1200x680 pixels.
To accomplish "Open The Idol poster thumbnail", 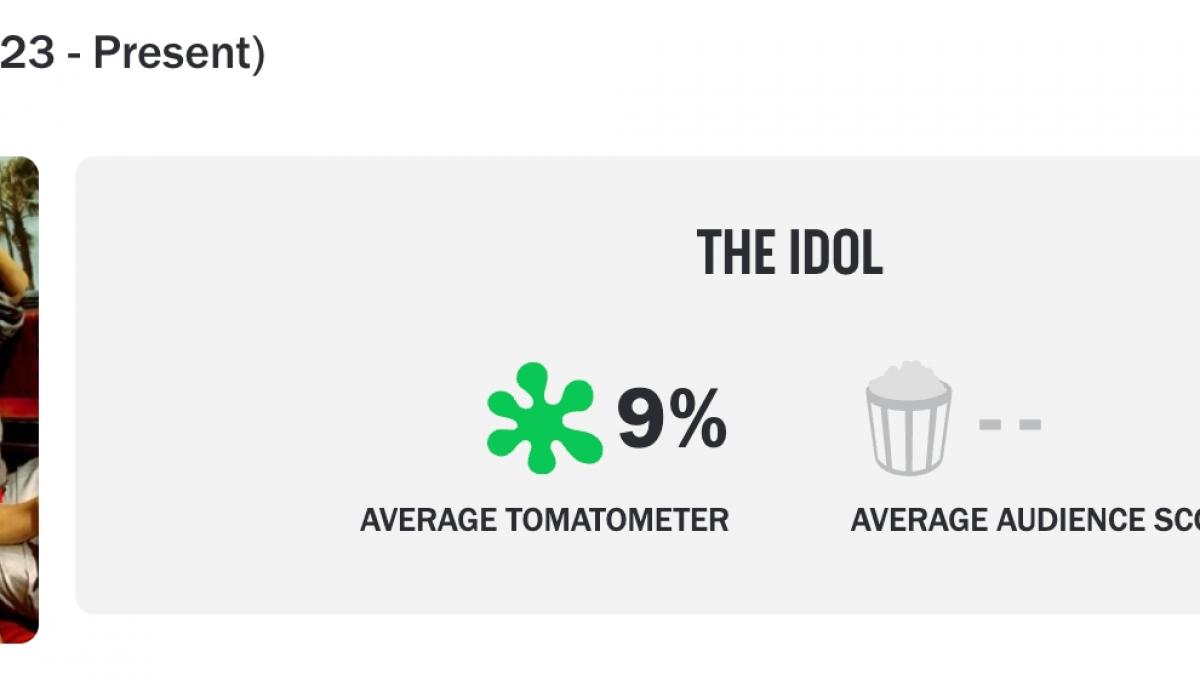I will click(18, 400).
